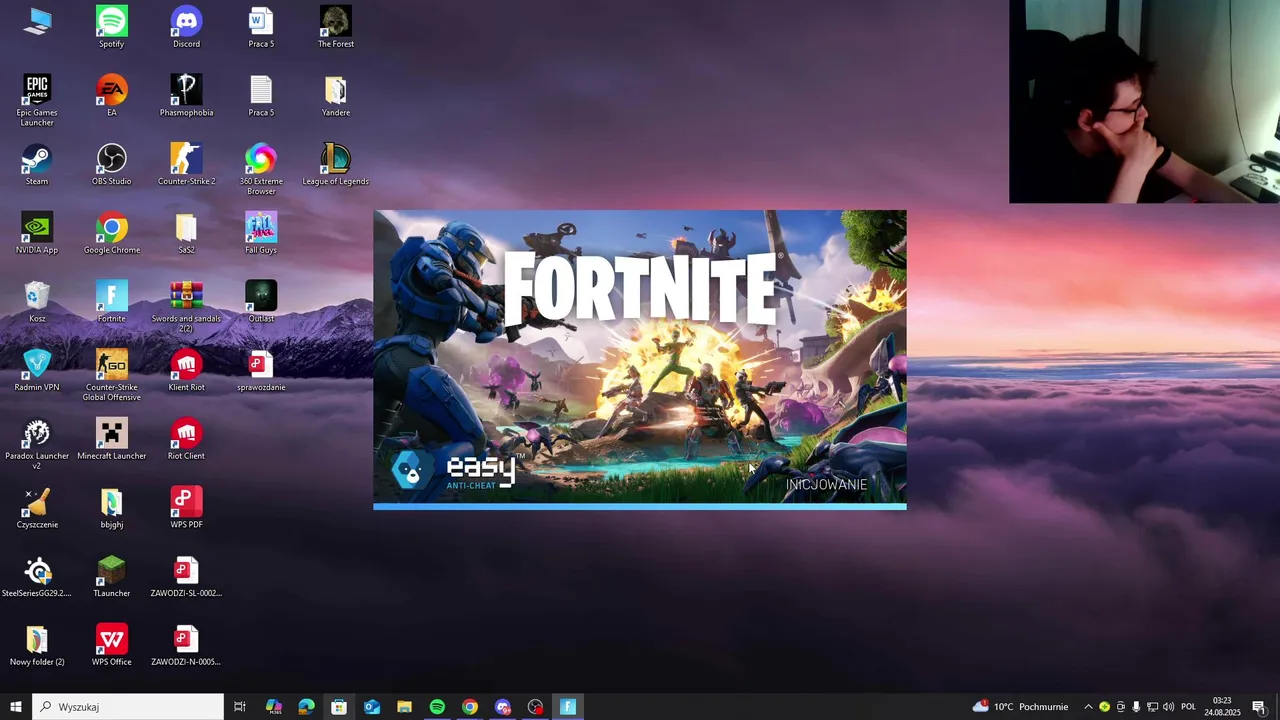Open the clock showing 03:23

tap(1222, 707)
